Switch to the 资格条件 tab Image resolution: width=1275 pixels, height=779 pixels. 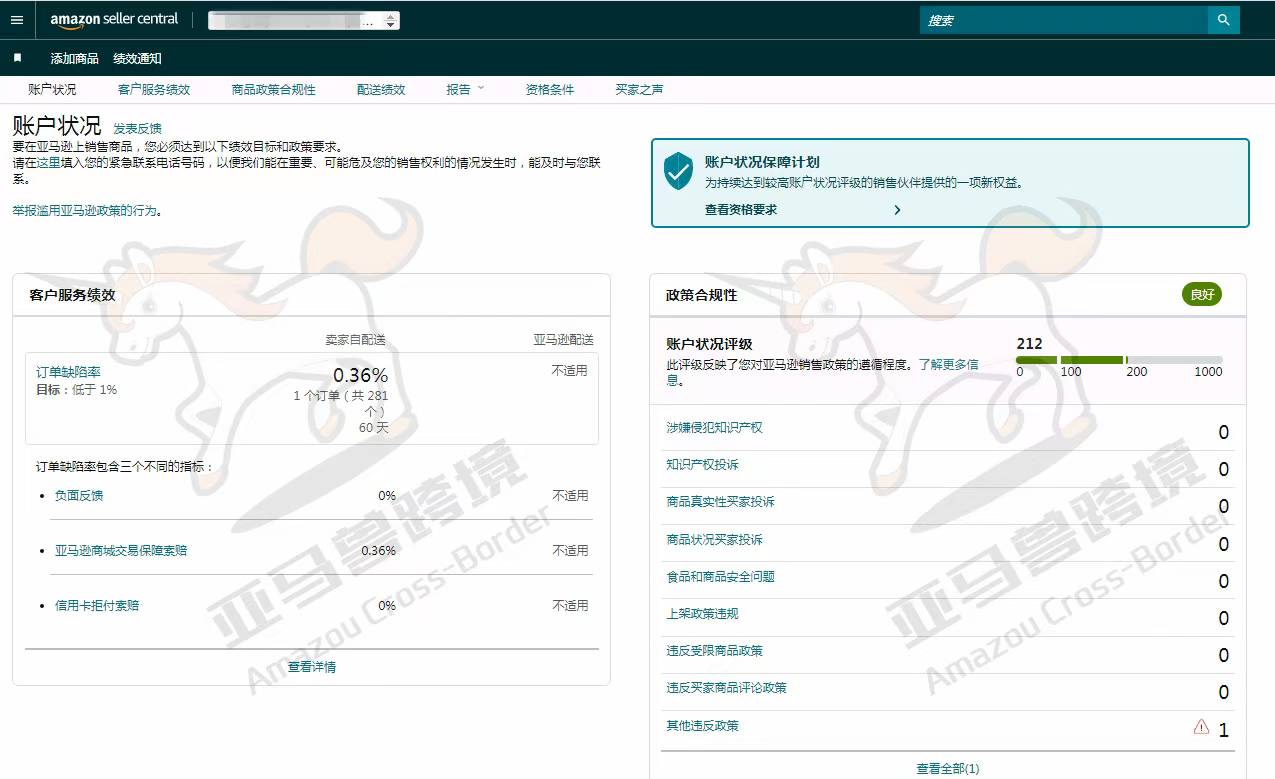click(x=550, y=89)
